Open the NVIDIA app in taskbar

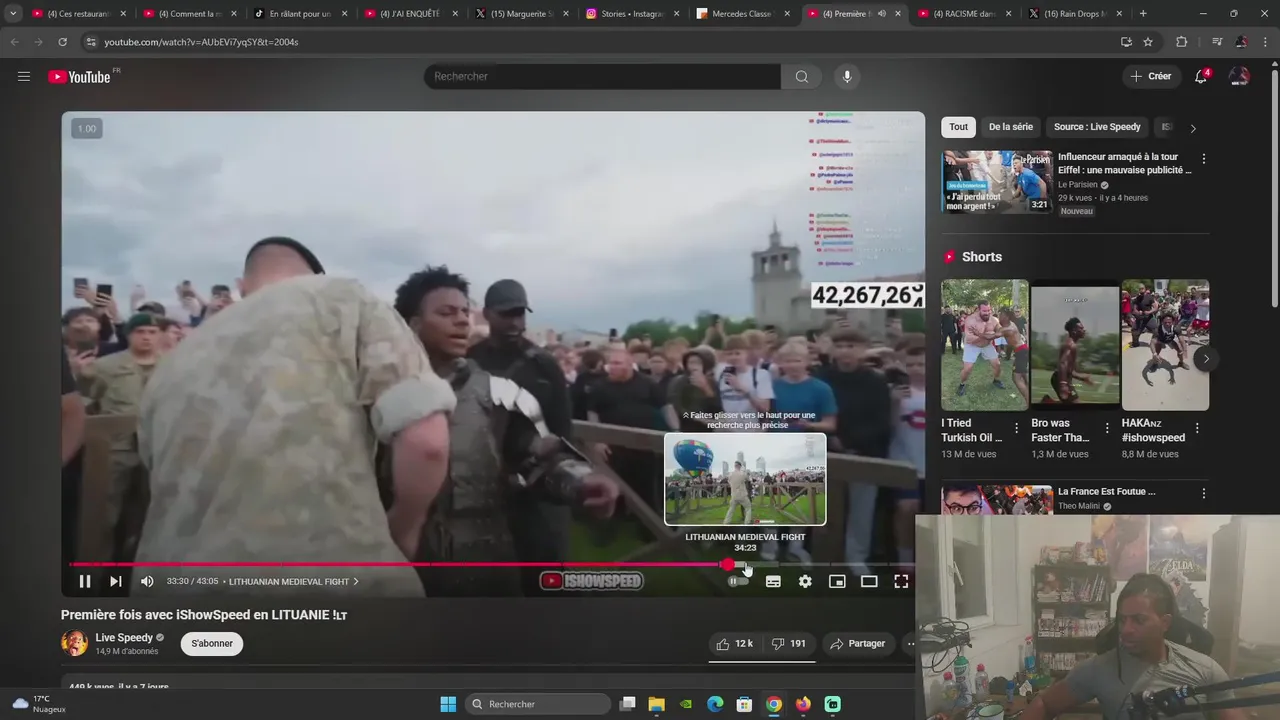pyautogui.click(x=686, y=704)
